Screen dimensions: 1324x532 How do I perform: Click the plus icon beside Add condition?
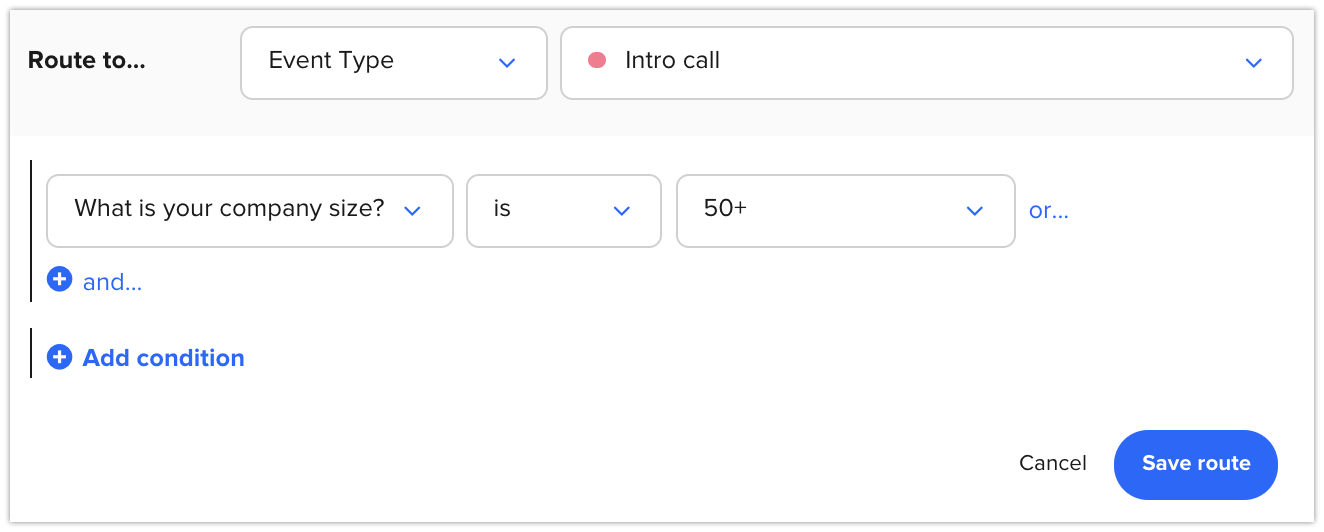(60, 357)
